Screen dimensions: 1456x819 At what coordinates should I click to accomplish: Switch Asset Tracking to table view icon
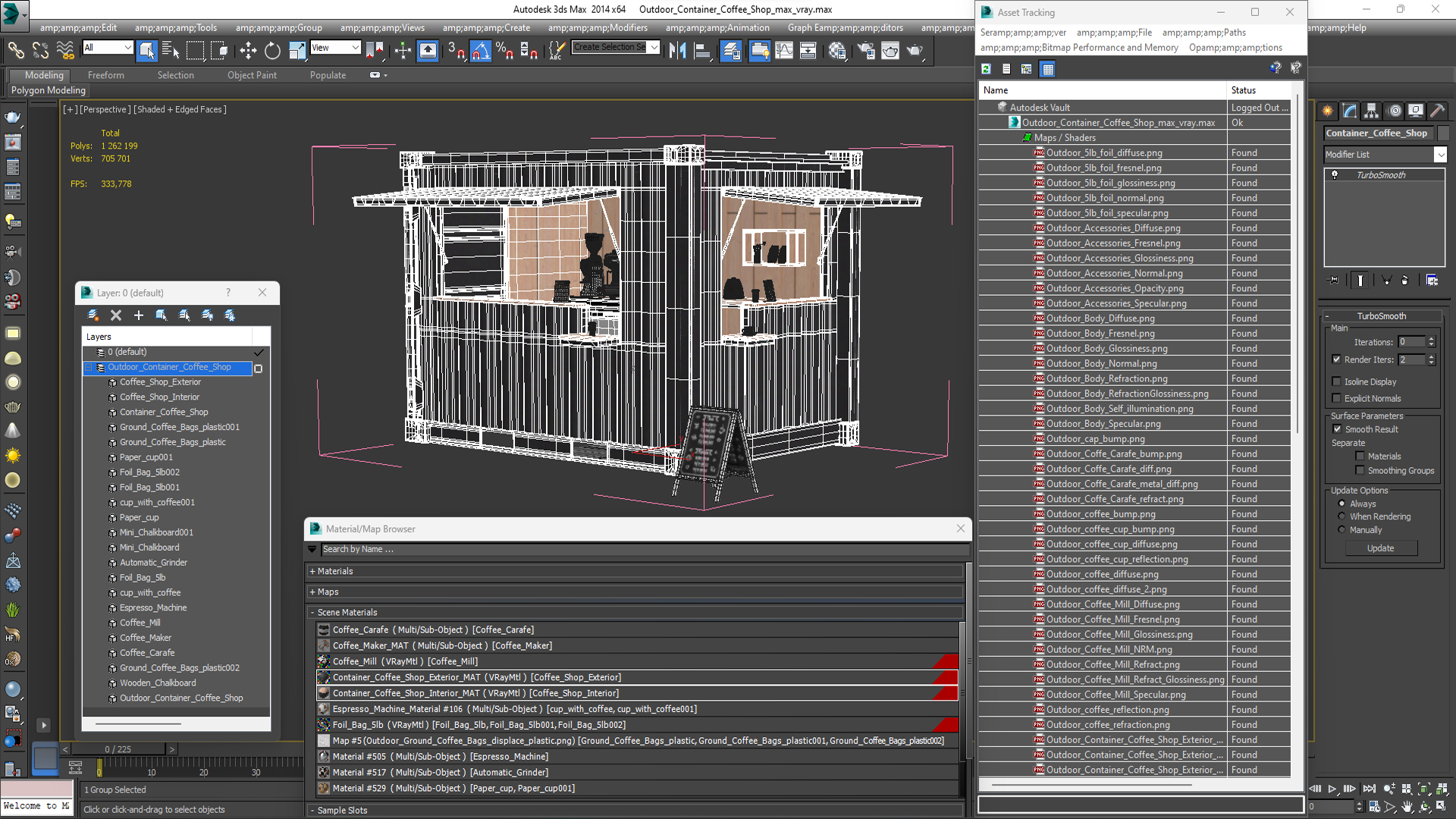coord(1047,69)
